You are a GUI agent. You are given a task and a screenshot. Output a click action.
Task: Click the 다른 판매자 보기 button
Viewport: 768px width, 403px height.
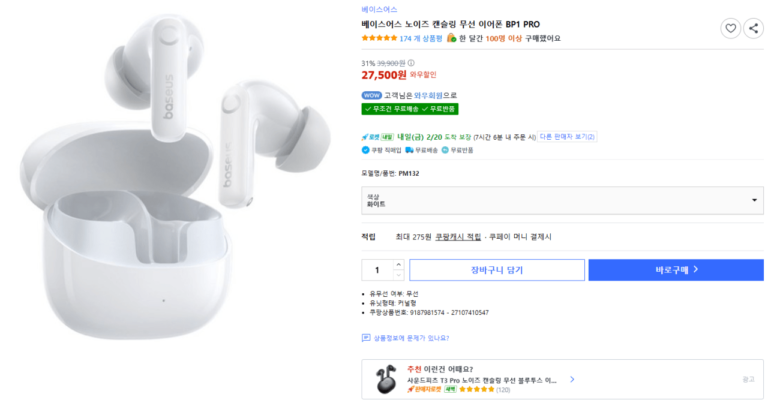pyautogui.click(x=567, y=136)
